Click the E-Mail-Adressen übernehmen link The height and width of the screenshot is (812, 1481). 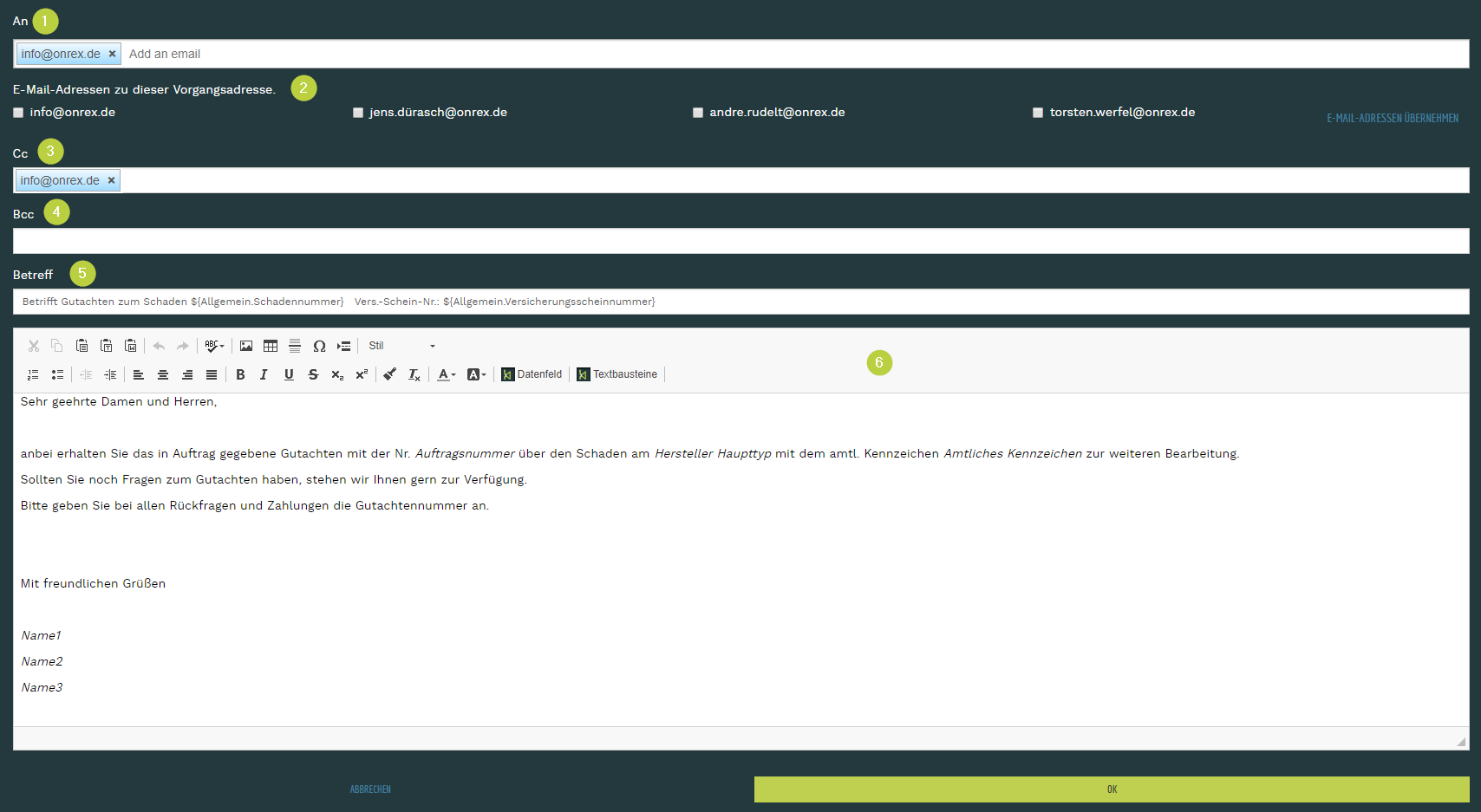tap(1392, 118)
